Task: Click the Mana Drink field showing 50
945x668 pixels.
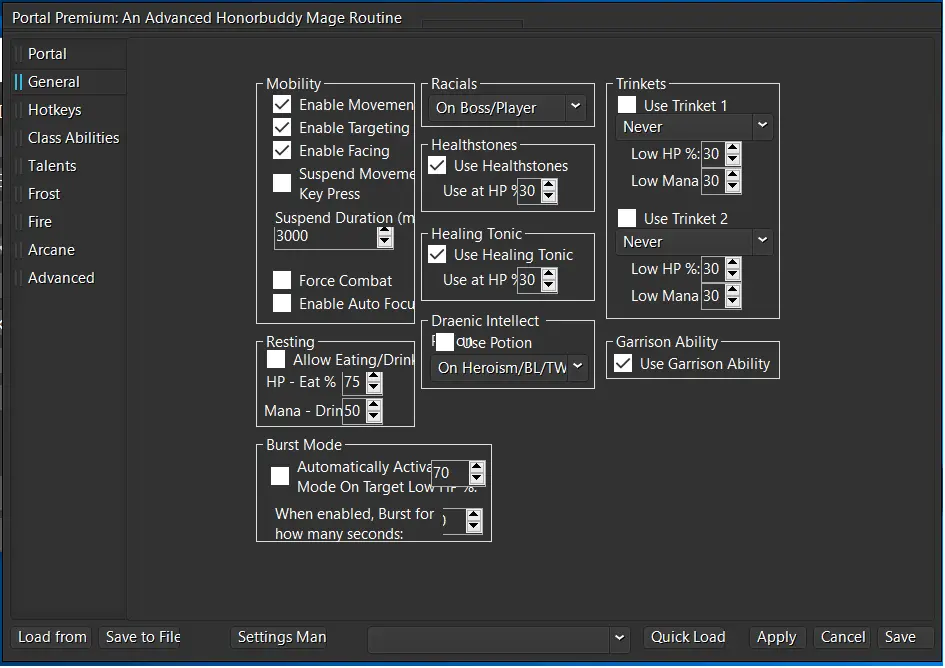Action: (354, 411)
